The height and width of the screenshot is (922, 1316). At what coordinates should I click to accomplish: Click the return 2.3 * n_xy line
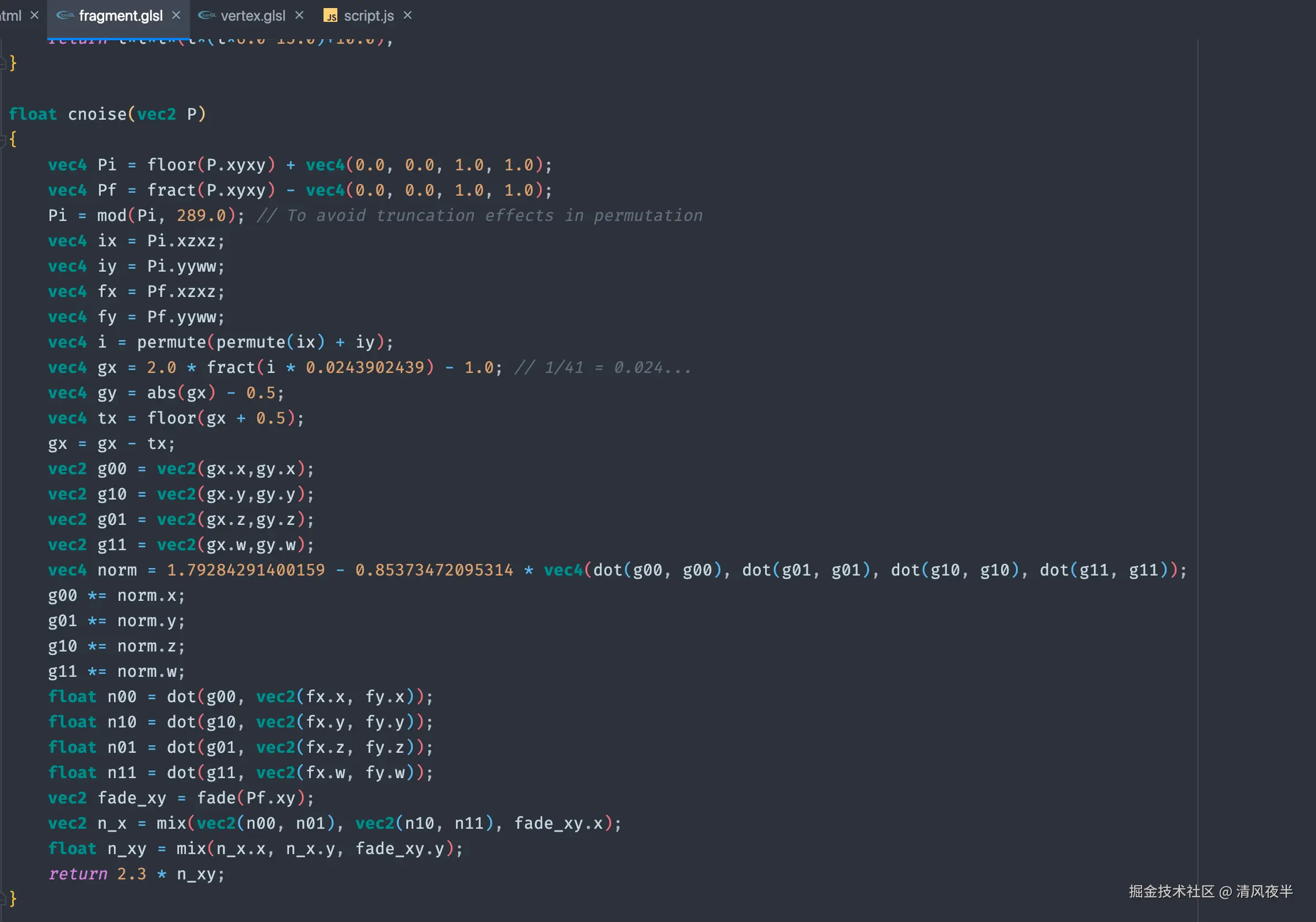(136, 874)
